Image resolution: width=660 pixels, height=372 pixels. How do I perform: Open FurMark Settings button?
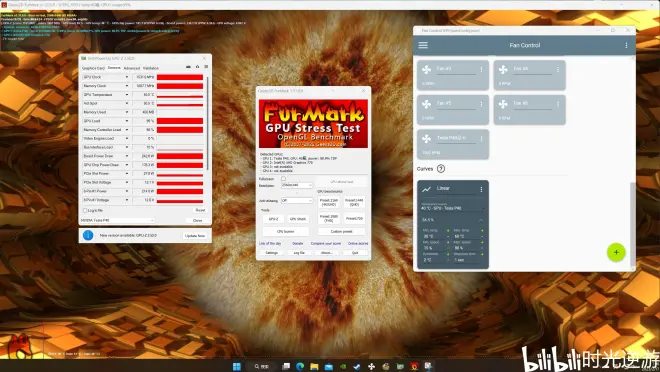coord(272,253)
